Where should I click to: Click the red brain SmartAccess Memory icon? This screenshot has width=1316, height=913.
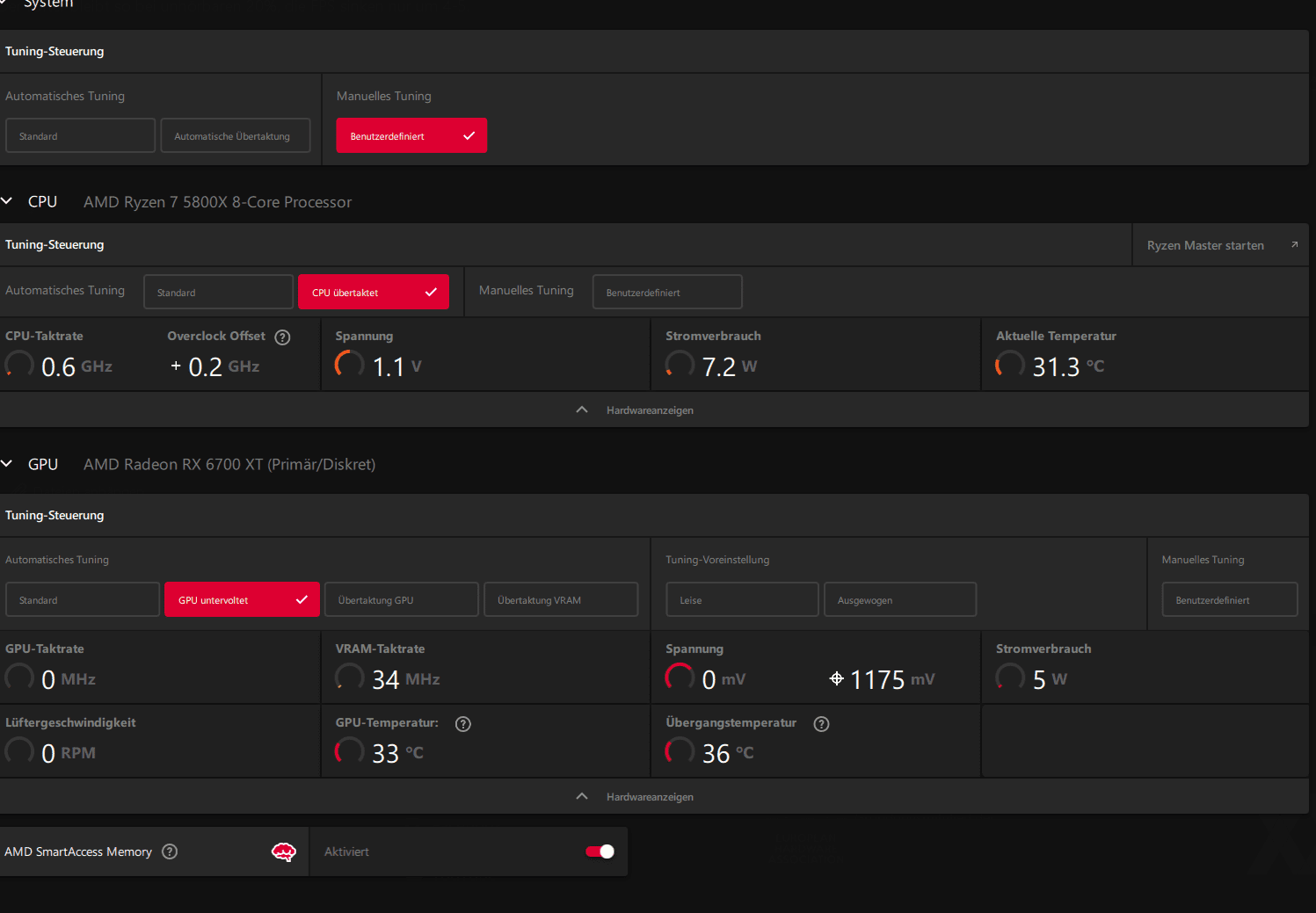pos(283,851)
